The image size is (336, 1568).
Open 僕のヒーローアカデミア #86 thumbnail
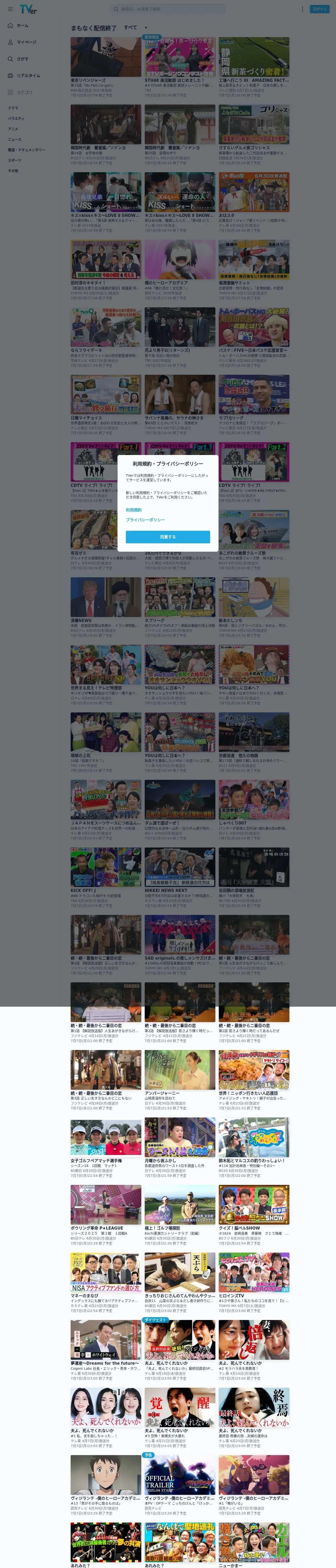click(180, 259)
